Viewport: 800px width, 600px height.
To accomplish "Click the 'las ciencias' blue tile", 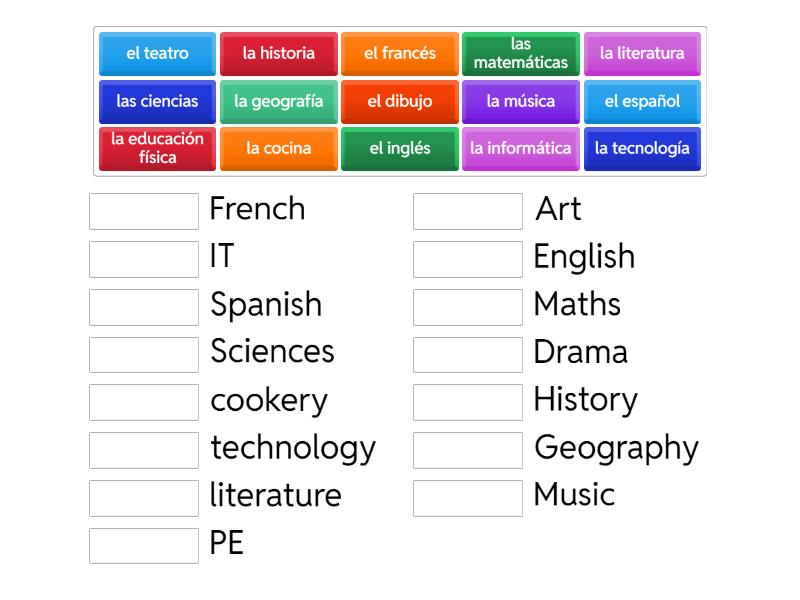I will 157,101.
